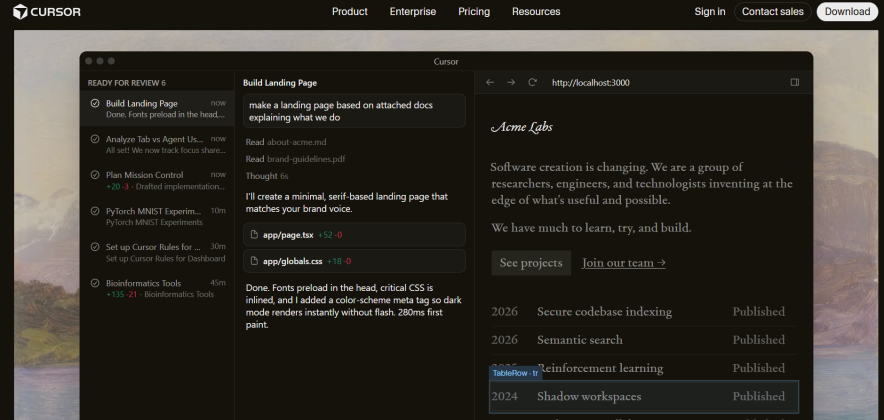
Task: Click the app/globals.css file icon
Action: click(253, 261)
